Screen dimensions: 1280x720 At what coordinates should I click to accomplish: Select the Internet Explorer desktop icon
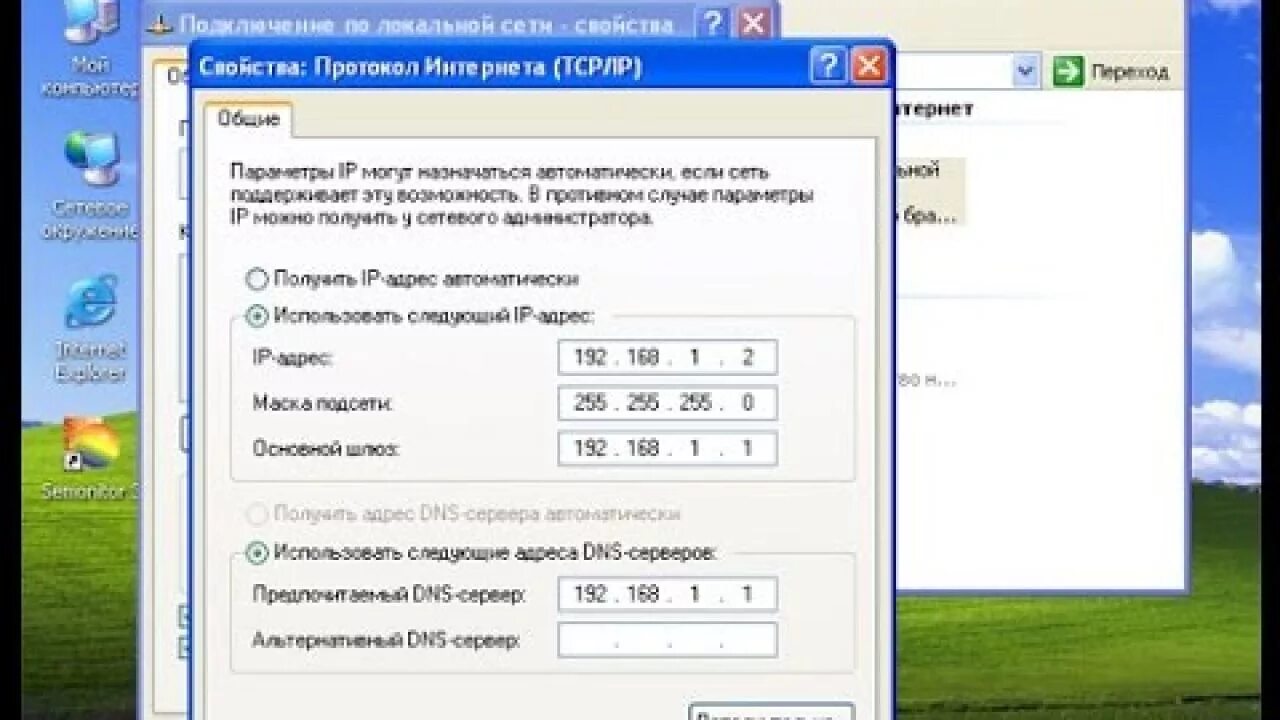91,329
